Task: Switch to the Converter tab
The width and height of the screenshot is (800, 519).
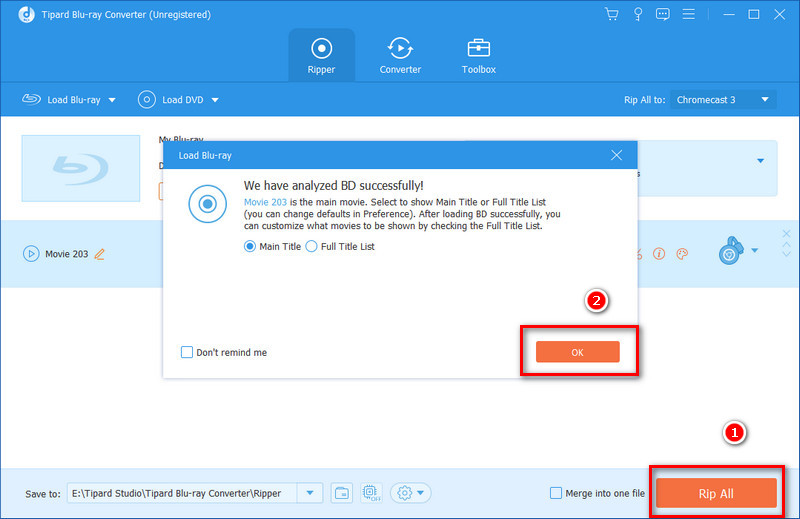Action: pyautogui.click(x=400, y=56)
